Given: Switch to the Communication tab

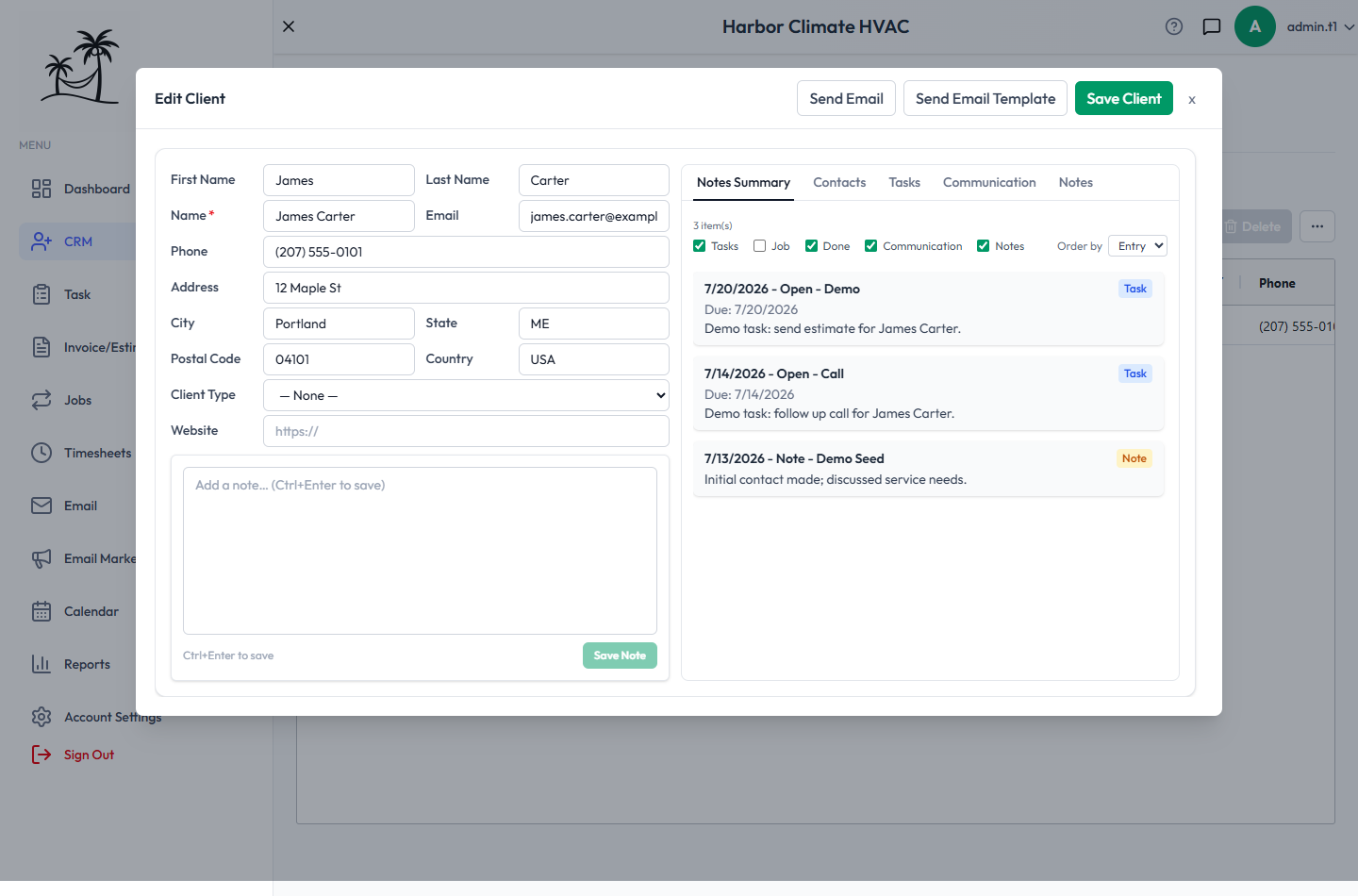Looking at the screenshot, I should (x=989, y=182).
